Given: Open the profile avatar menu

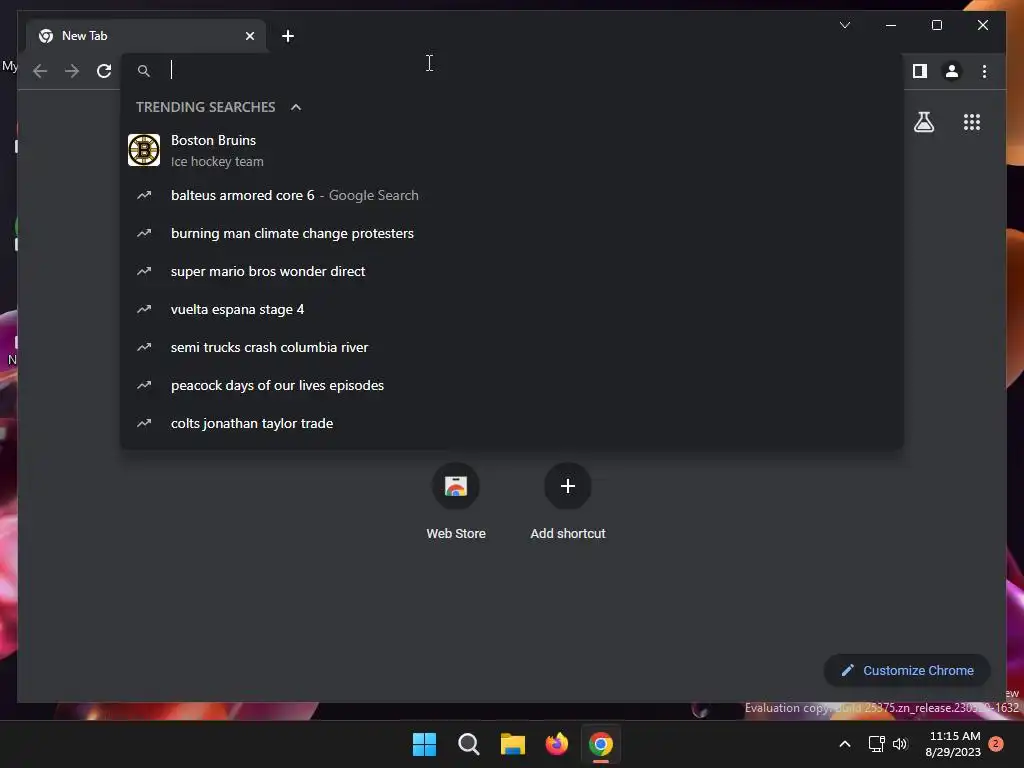Looking at the screenshot, I should pyautogui.click(x=952, y=71).
